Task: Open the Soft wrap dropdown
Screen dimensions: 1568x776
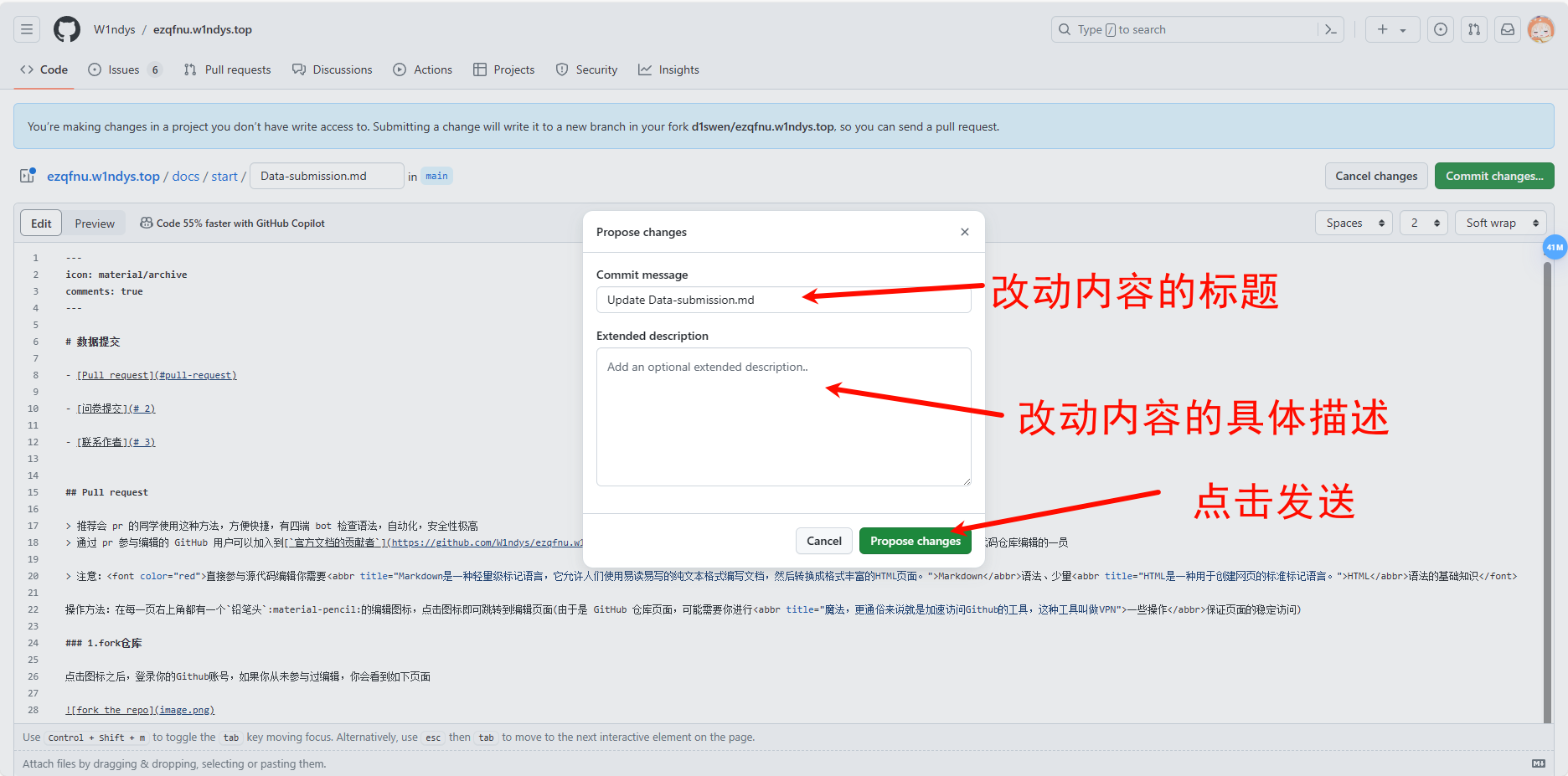Action: click(1501, 223)
